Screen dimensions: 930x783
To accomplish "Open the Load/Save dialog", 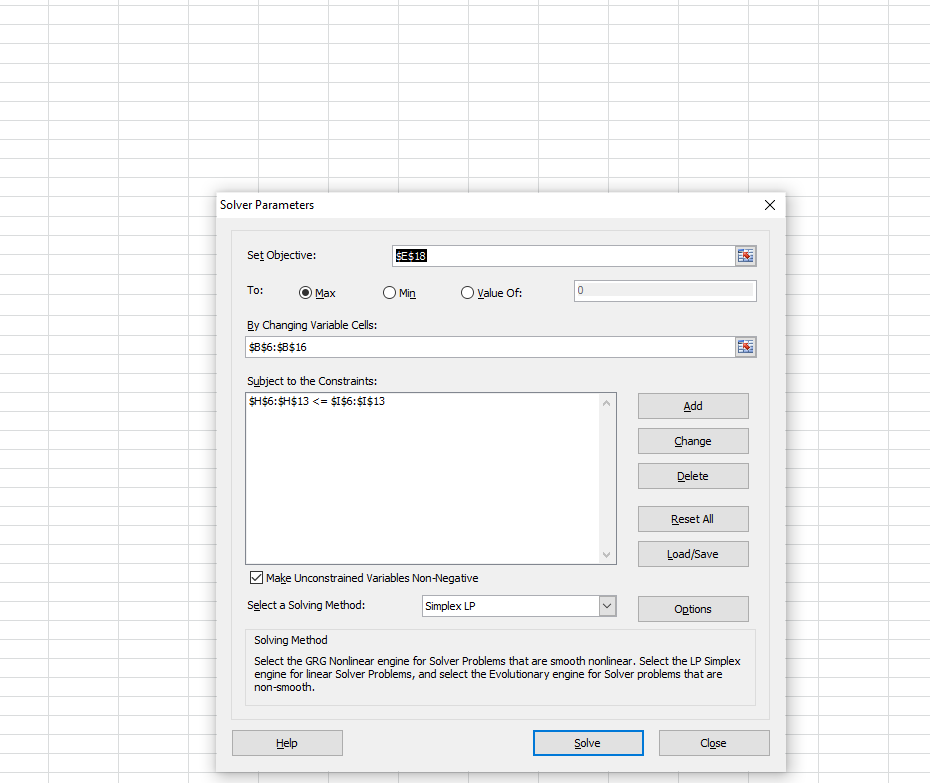I will tap(692, 553).
